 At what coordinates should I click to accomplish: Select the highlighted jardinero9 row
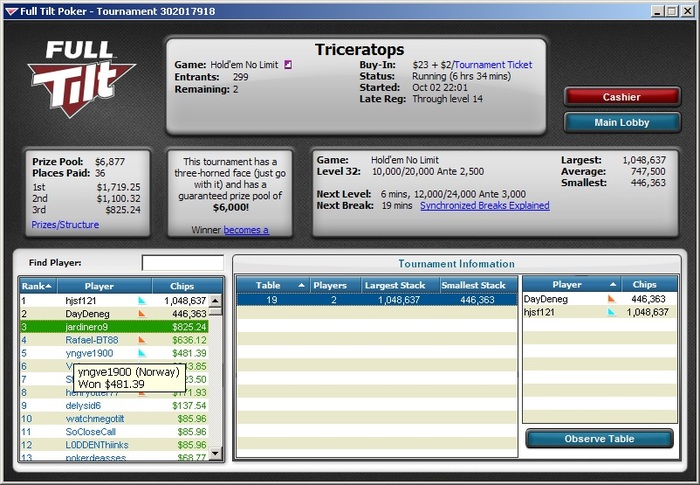[114, 327]
